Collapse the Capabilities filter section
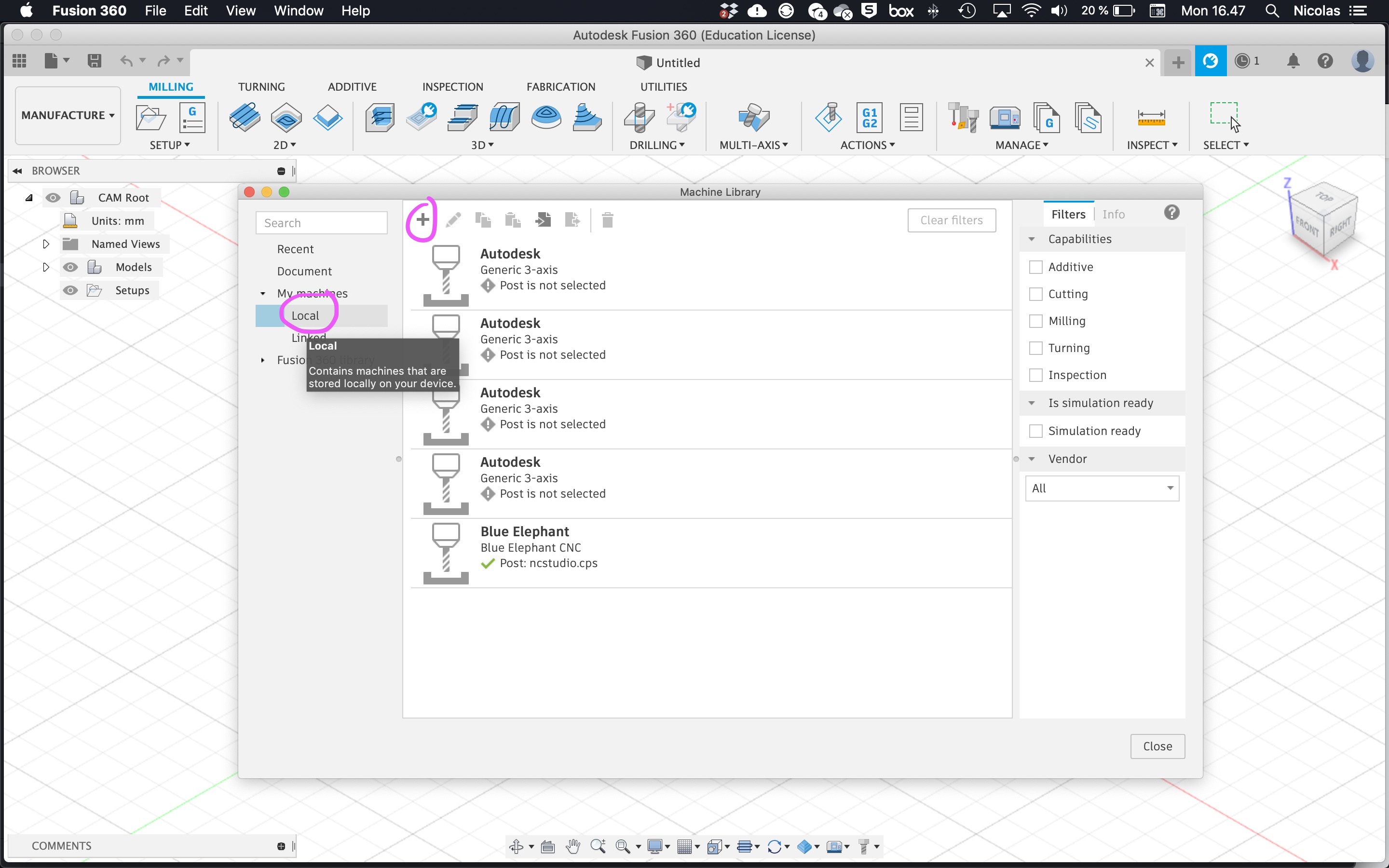This screenshot has width=1389, height=868. [1032, 239]
